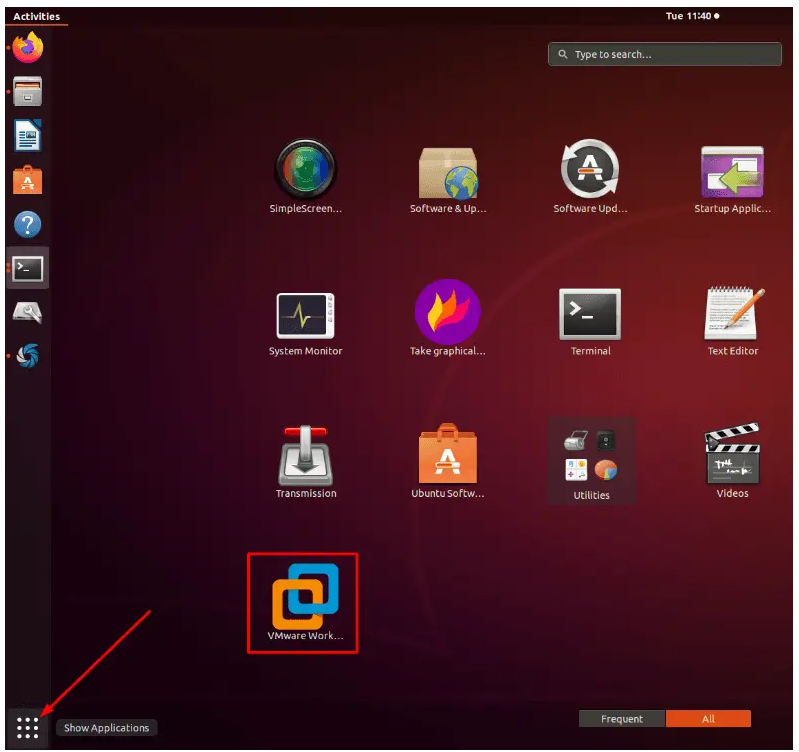Switch to All apps view

click(708, 719)
